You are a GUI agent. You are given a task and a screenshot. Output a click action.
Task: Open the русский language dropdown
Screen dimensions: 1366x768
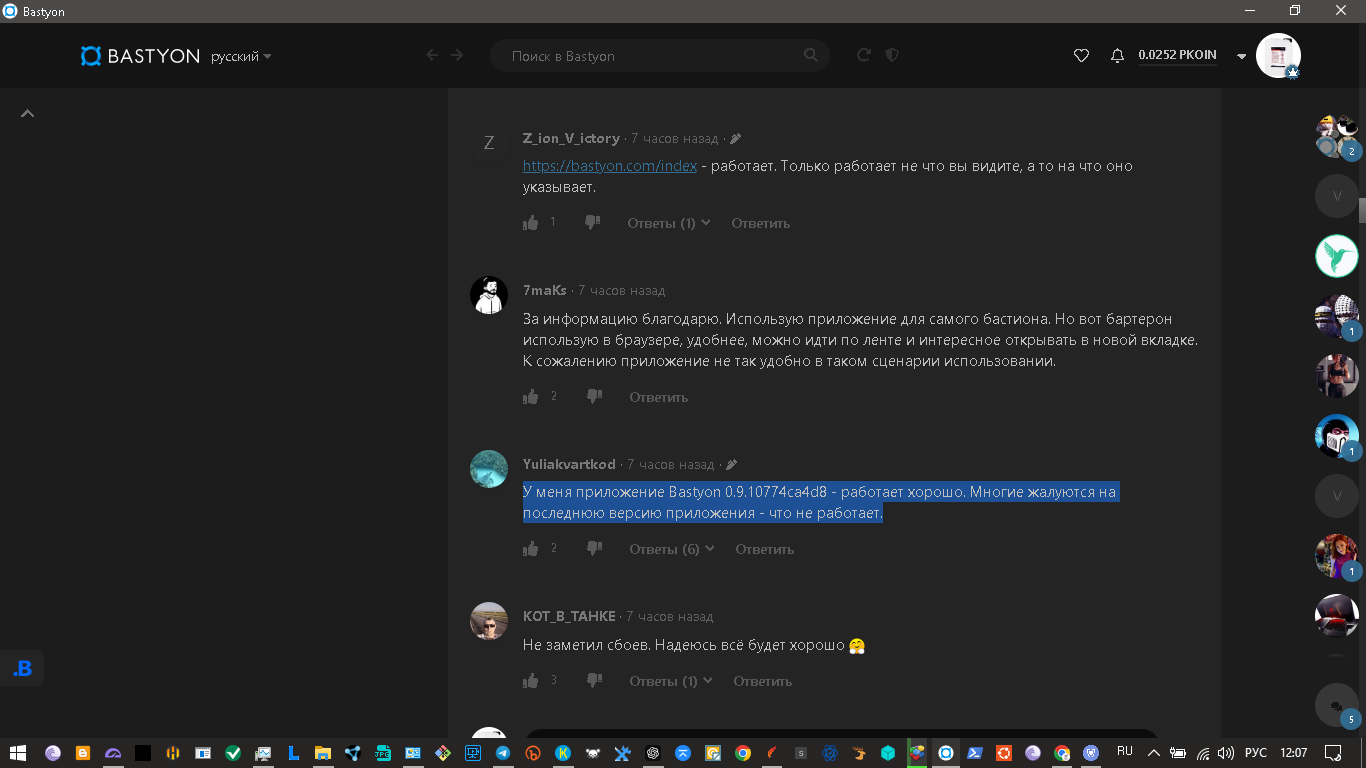click(x=241, y=57)
